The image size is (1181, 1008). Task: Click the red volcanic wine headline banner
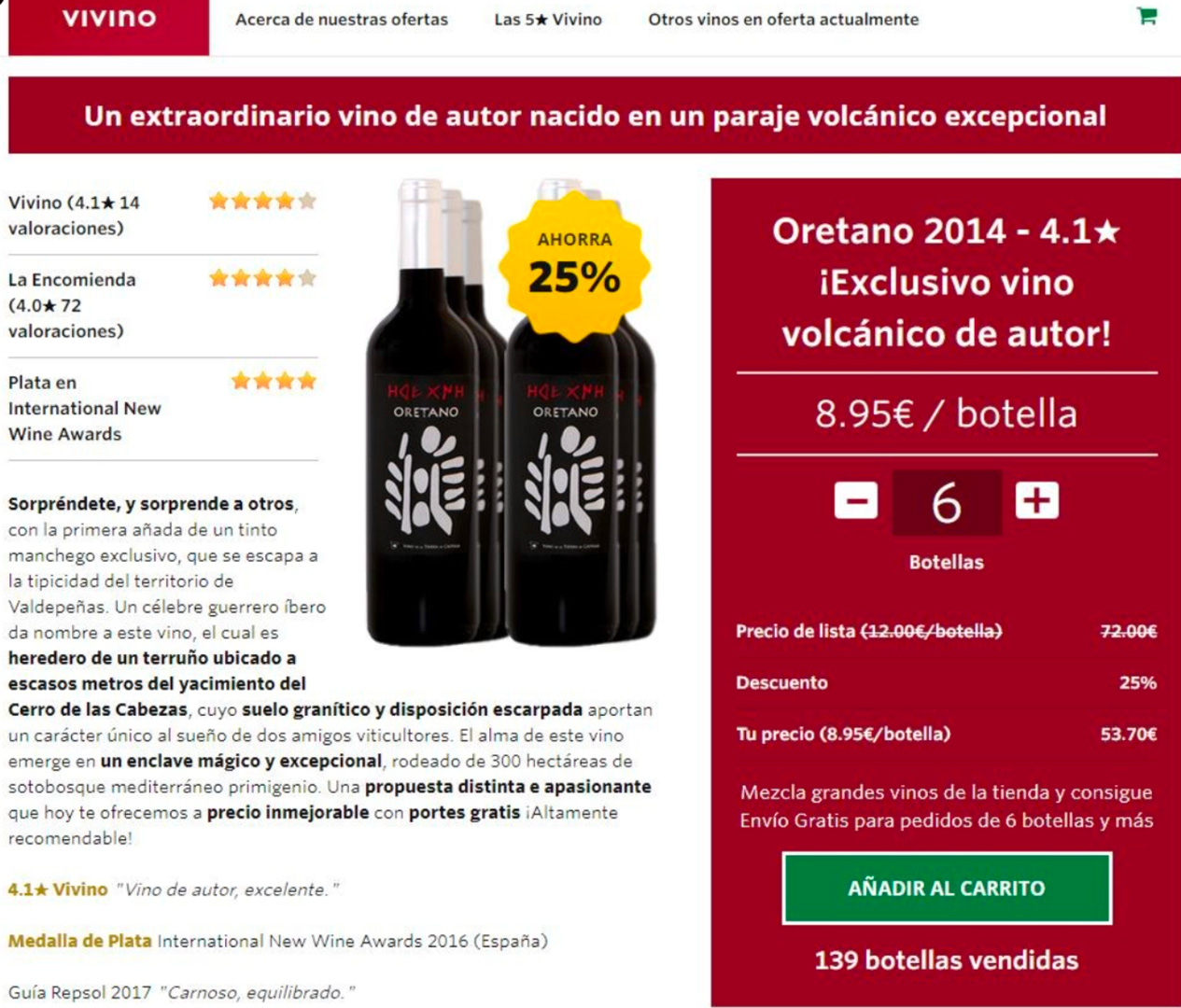tap(595, 116)
